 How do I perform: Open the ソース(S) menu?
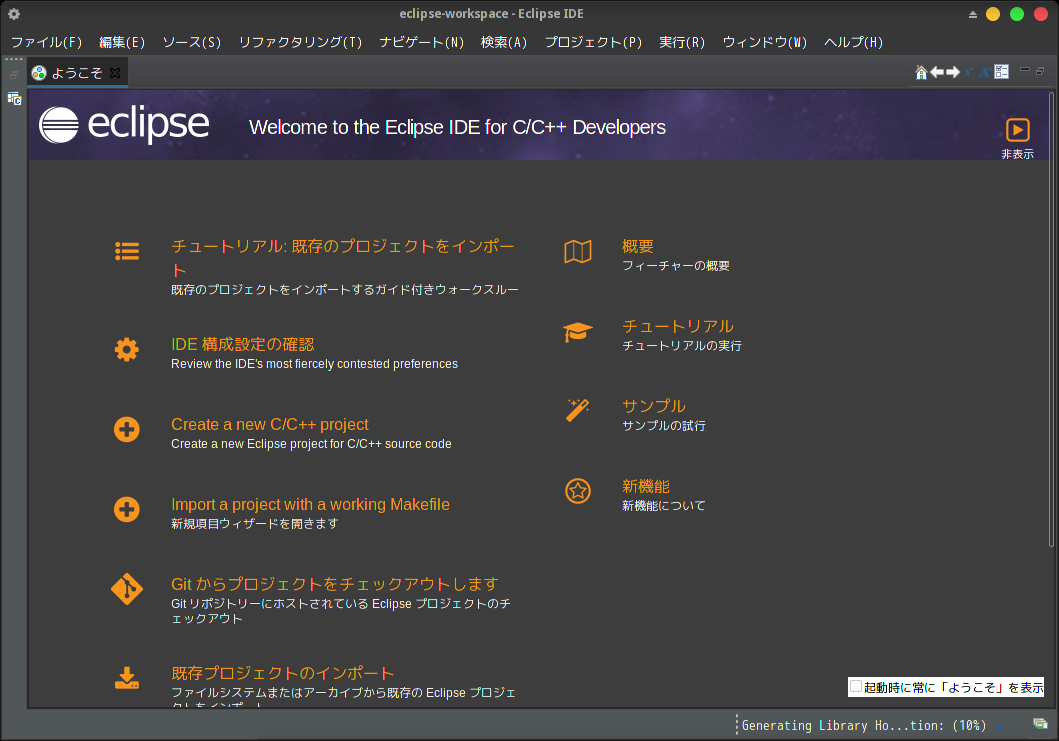pyautogui.click(x=192, y=42)
